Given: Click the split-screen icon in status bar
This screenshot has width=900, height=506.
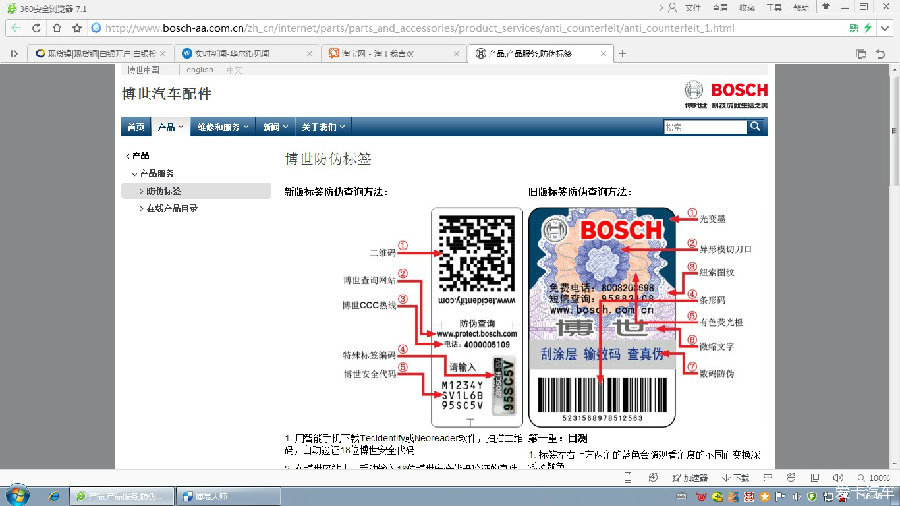Looking at the screenshot, I should (x=814, y=477).
